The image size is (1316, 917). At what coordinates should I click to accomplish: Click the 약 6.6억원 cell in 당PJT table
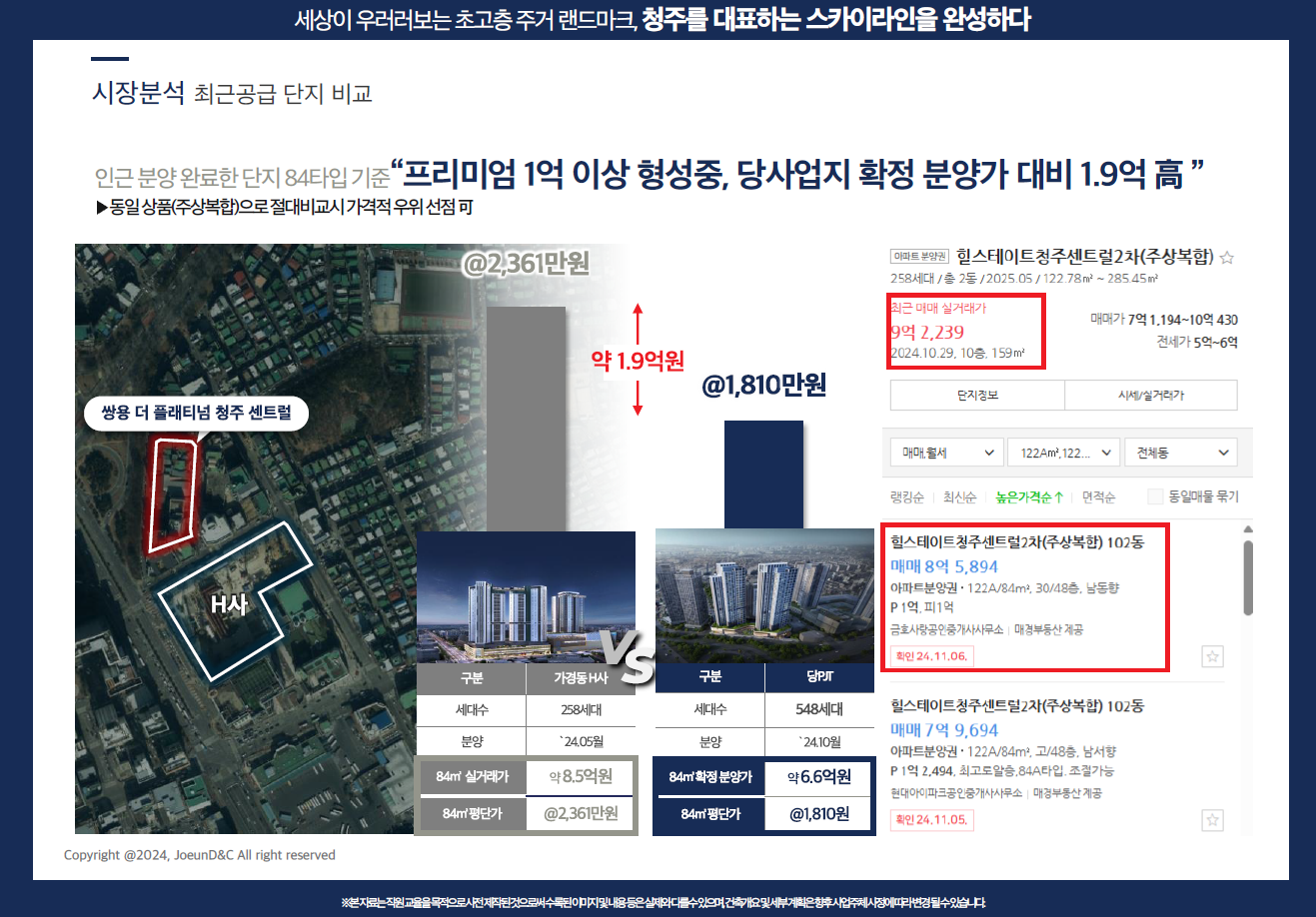(x=819, y=776)
